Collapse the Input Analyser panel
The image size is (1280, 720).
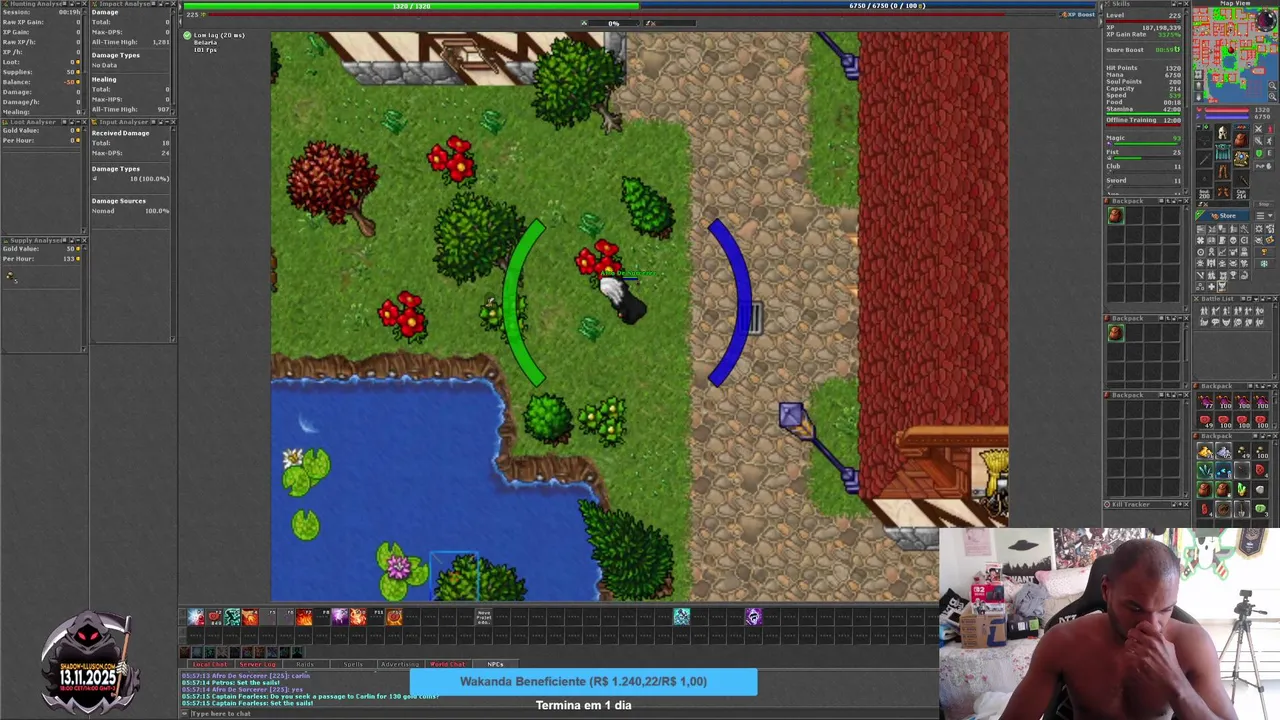click(x=167, y=122)
